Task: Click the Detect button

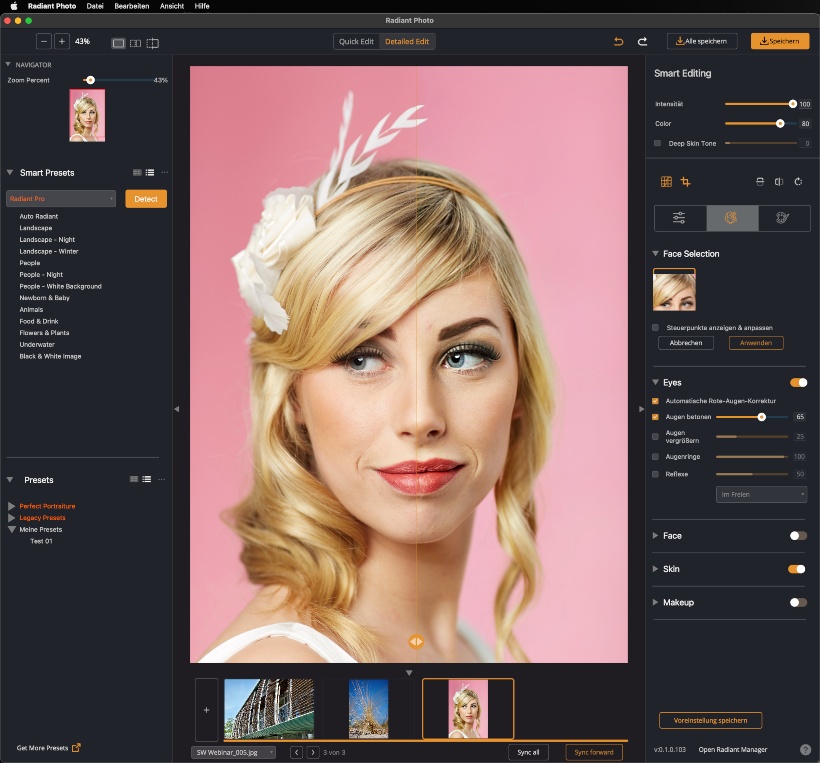Action: click(x=146, y=199)
